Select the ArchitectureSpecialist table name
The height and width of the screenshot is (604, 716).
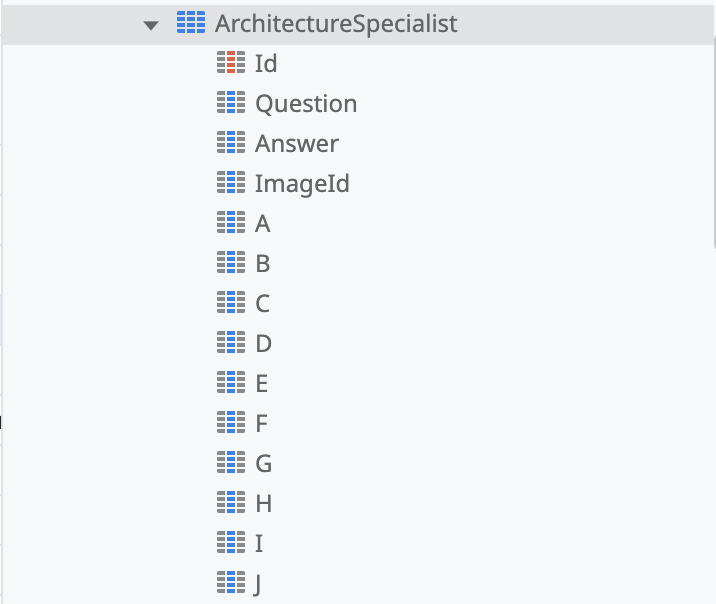pyautogui.click(x=336, y=24)
